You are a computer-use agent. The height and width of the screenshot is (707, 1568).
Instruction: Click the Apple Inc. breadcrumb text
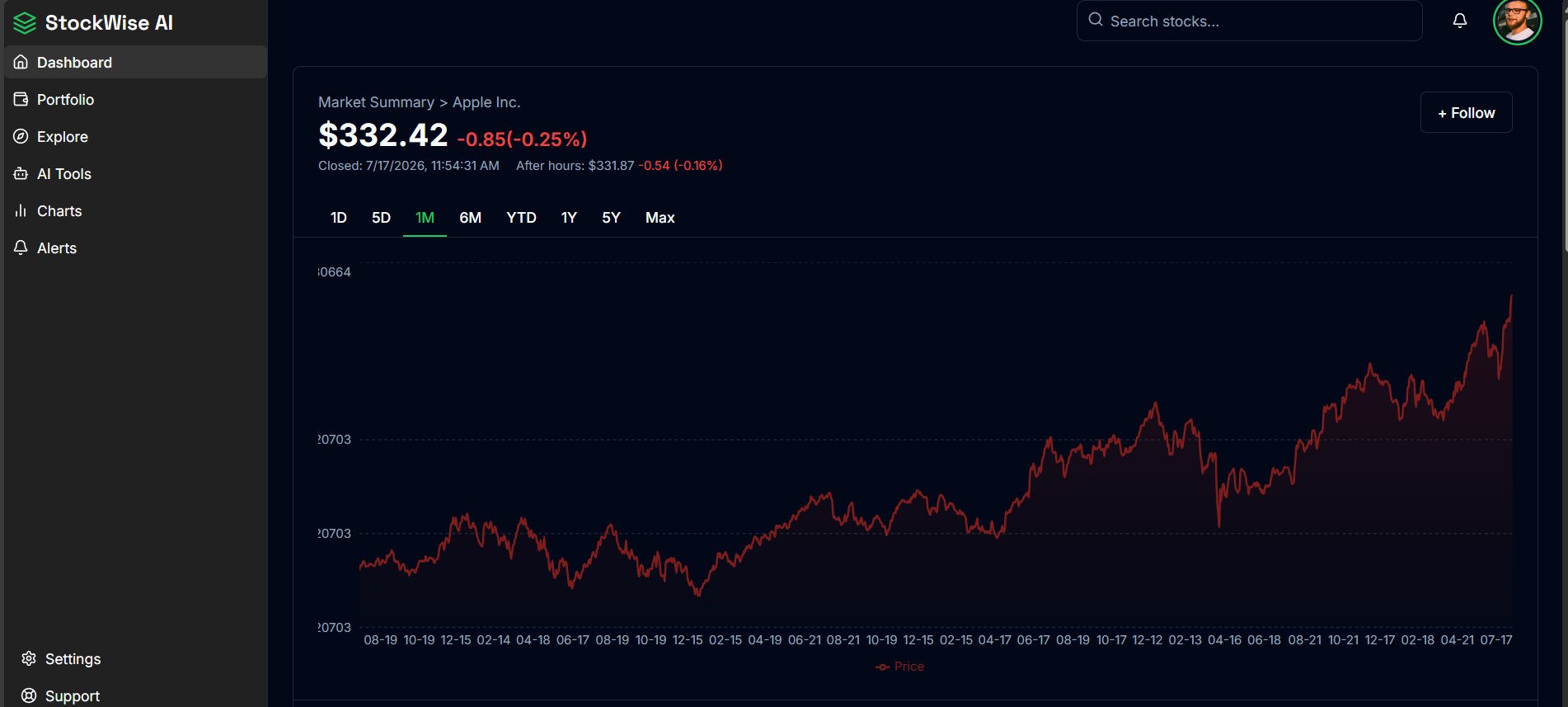pos(486,102)
